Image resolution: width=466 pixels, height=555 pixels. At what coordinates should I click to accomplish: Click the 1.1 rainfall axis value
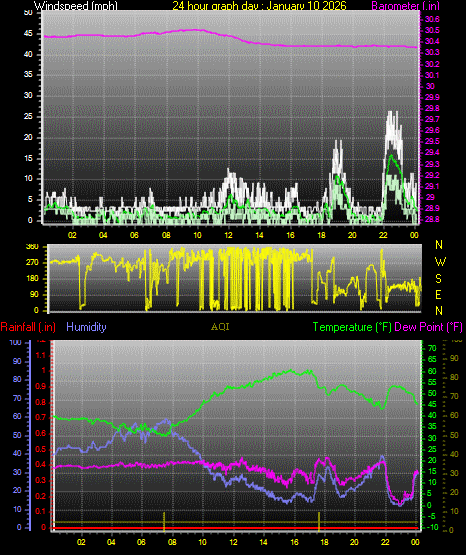tap(41, 355)
